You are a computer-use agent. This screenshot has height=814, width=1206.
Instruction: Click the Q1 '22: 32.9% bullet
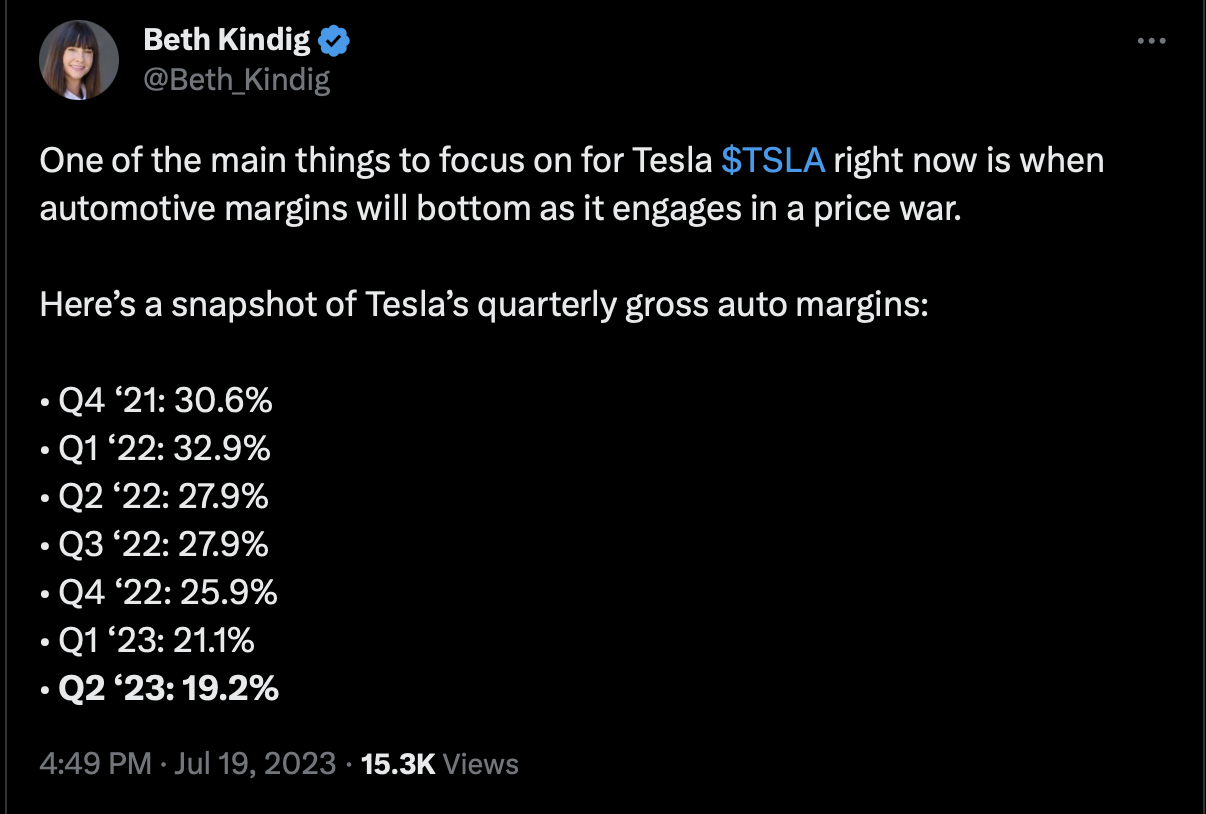tap(156, 449)
